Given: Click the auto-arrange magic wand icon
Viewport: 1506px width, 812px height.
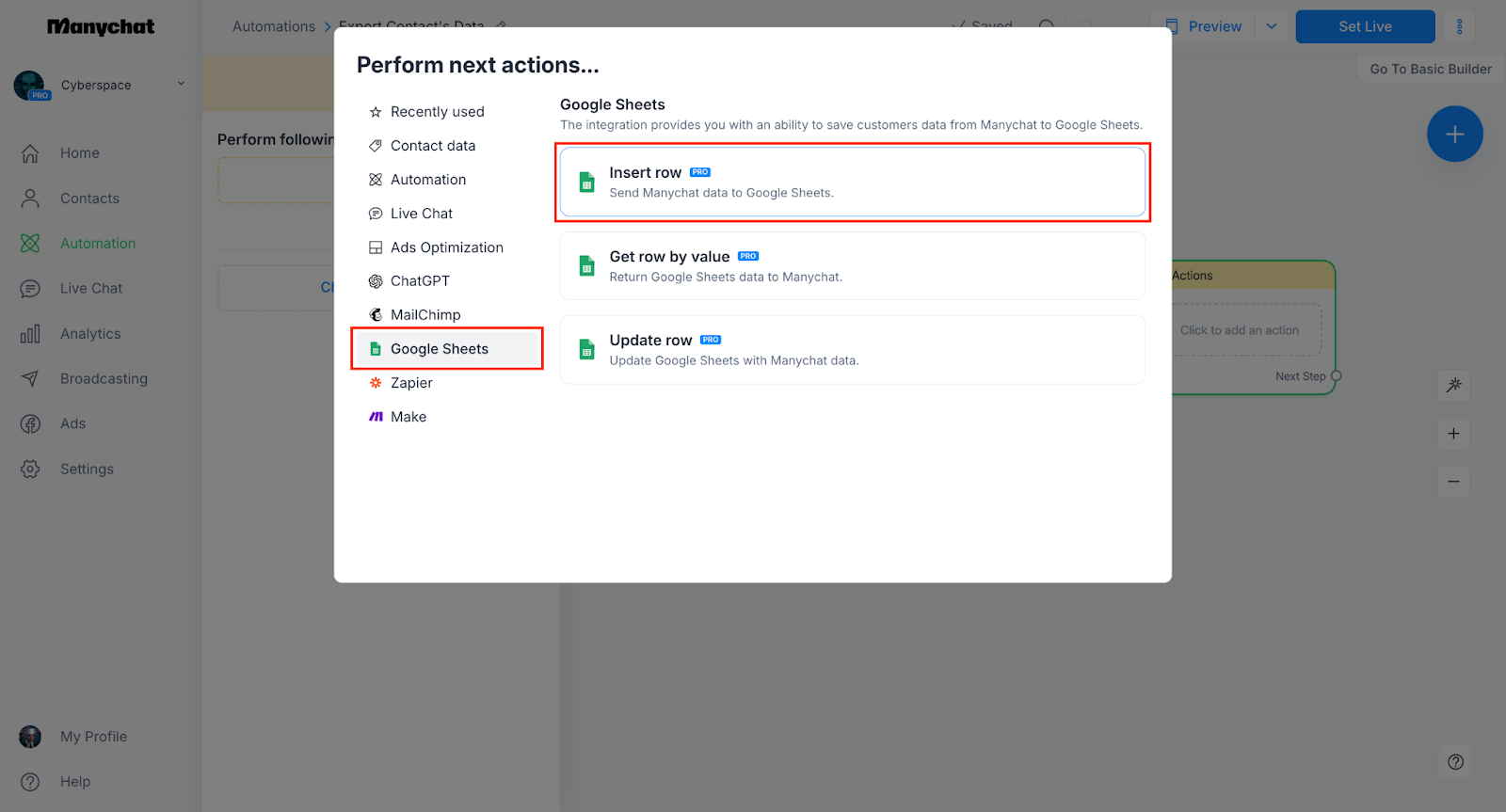Looking at the screenshot, I should point(1454,385).
